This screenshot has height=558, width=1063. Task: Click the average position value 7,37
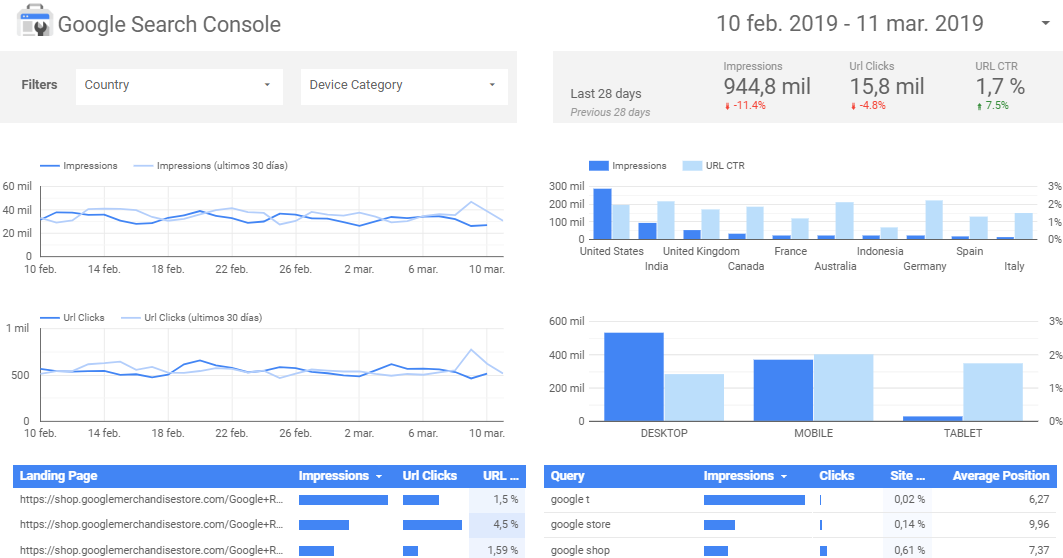pos(1039,550)
